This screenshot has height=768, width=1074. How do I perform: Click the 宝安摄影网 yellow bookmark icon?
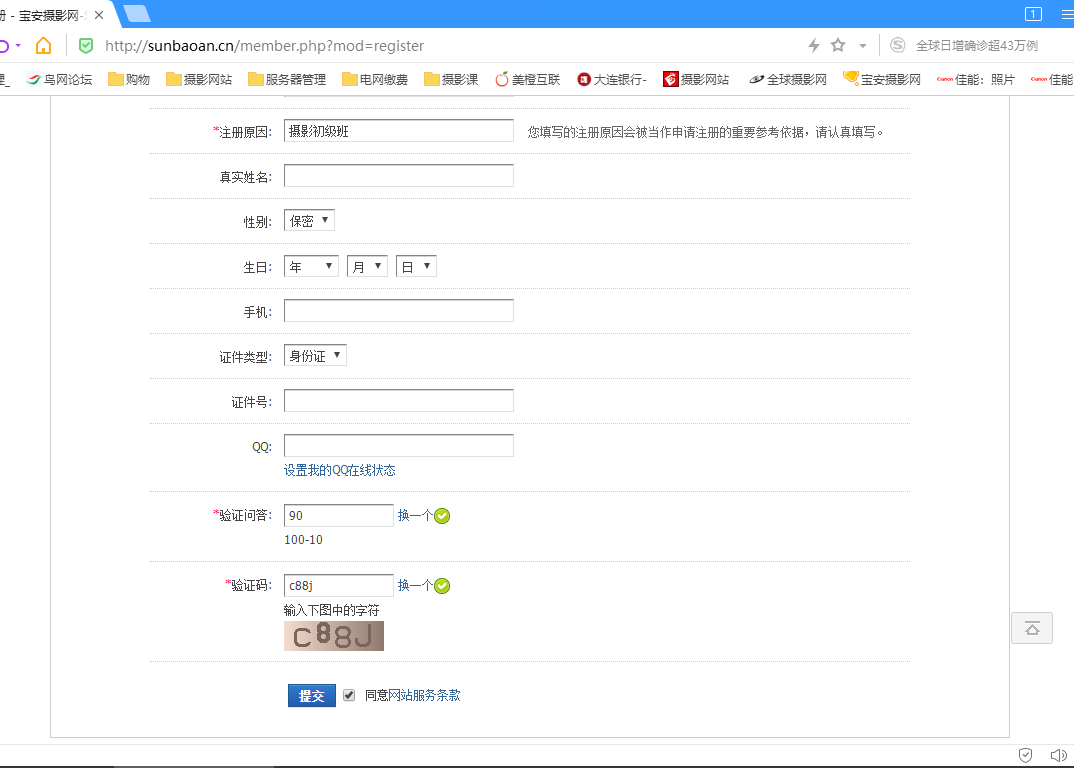click(x=851, y=78)
